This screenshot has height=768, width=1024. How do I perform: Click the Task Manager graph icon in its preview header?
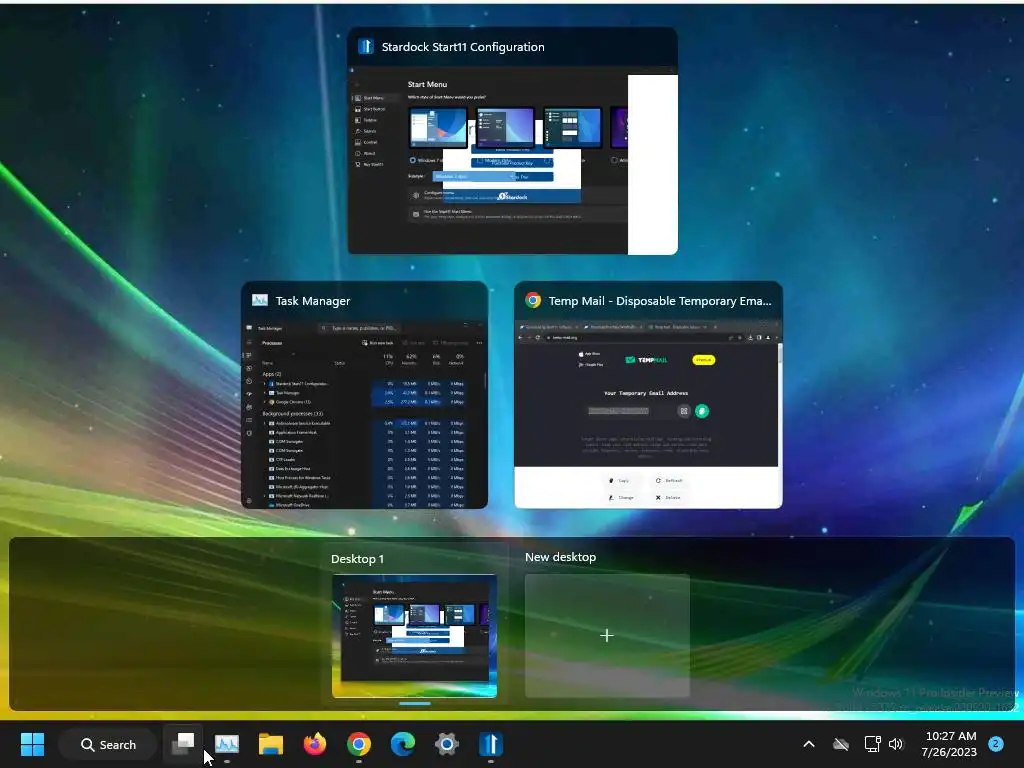pos(260,300)
